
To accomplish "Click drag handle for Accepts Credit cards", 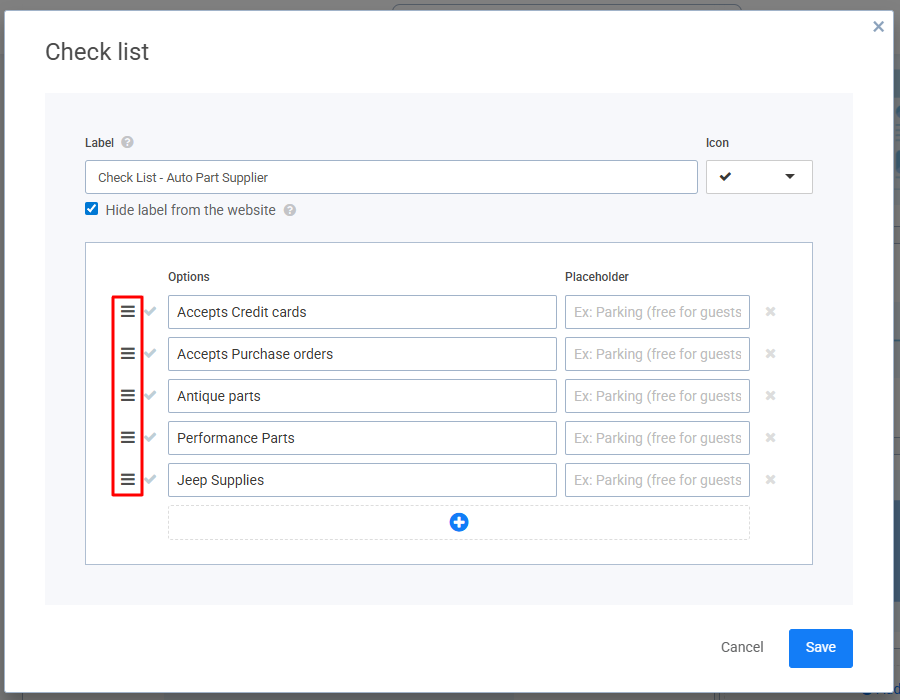I will tap(127, 312).
